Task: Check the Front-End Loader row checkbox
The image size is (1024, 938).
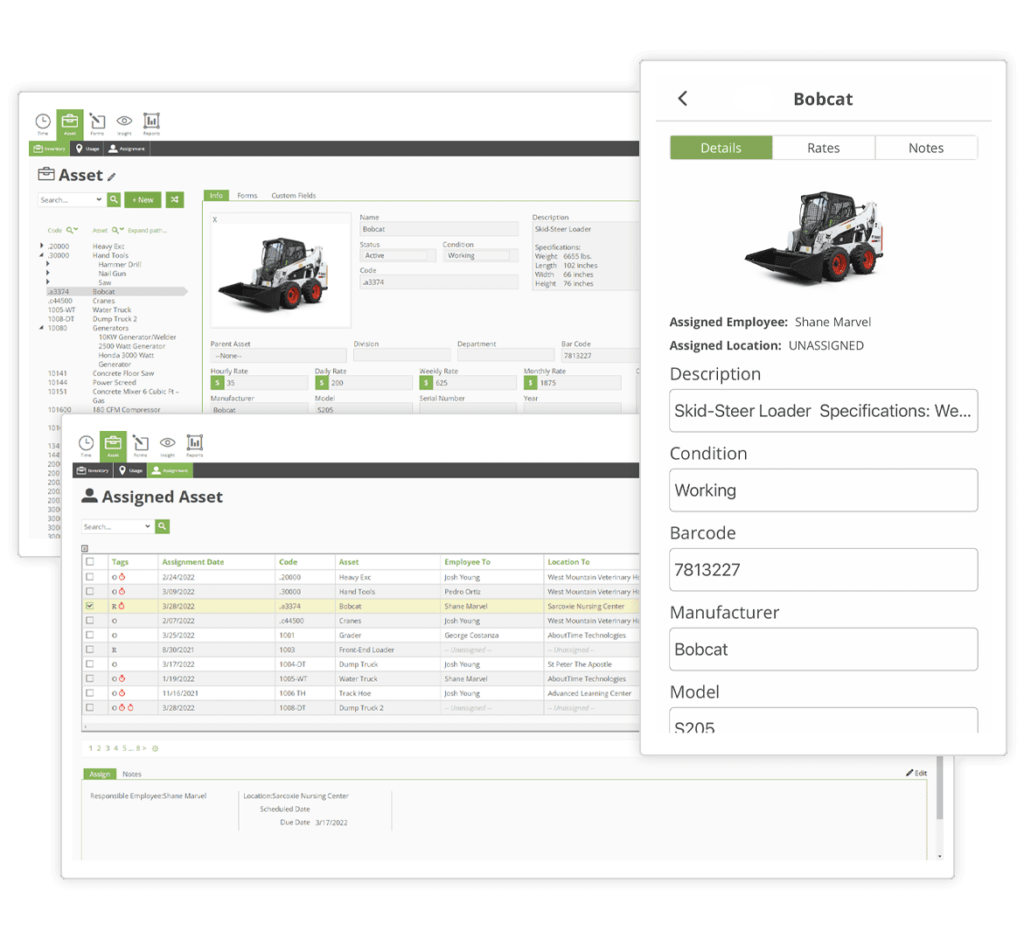Action: [89, 649]
